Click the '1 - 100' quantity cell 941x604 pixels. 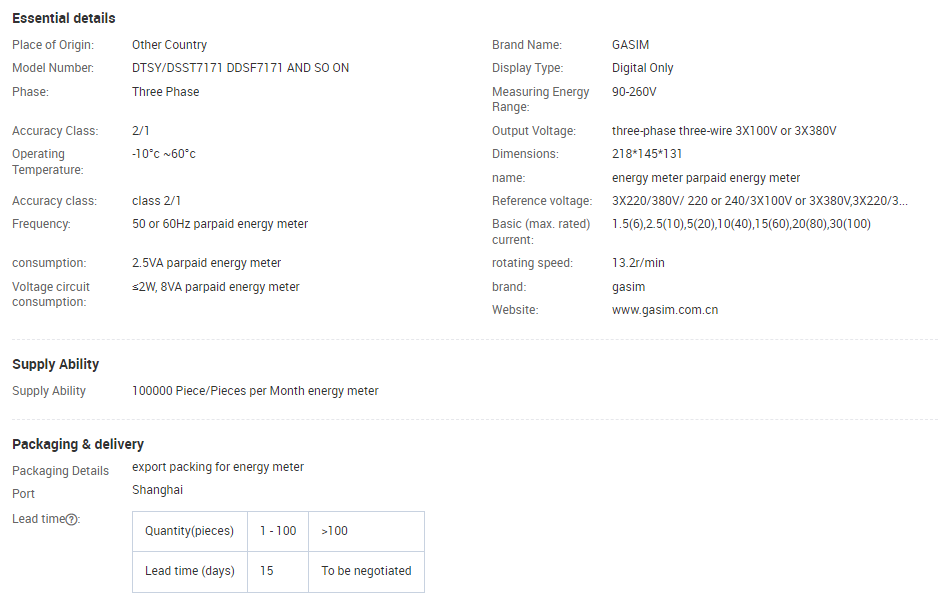click(278, 531)
